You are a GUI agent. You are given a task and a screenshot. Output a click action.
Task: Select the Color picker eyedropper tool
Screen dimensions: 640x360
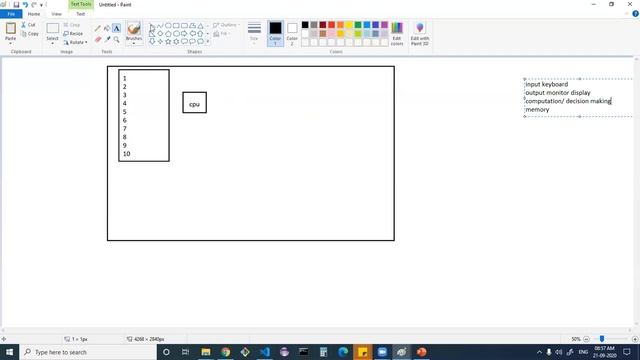point(107,39)
